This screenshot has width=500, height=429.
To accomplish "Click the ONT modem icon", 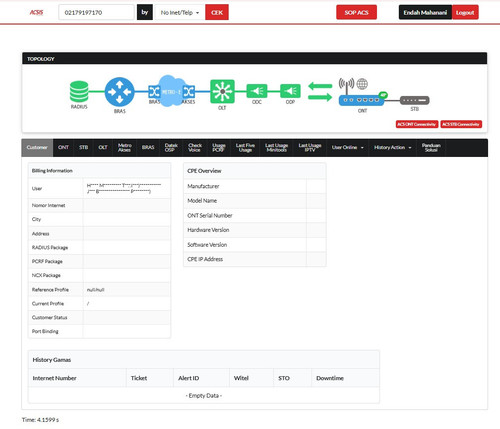I will click(362, 100).
